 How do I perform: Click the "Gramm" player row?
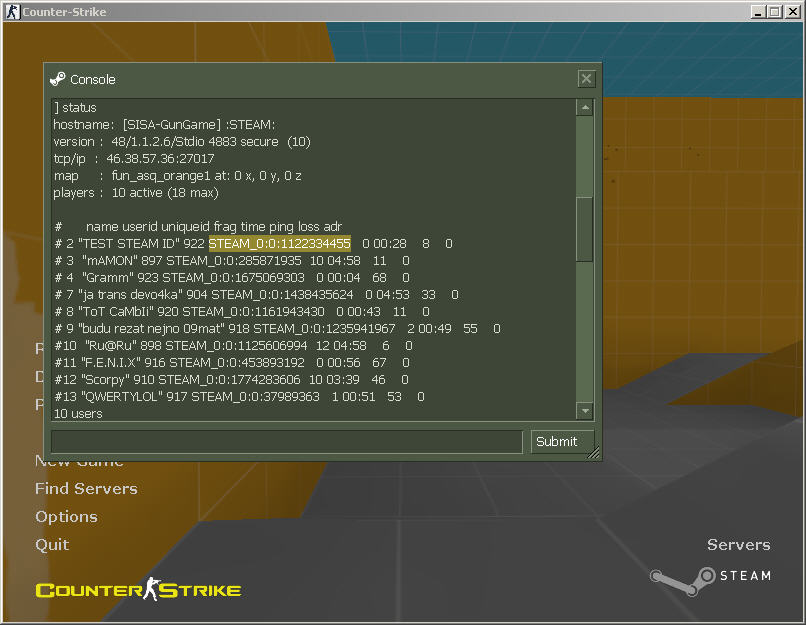pyautogui.click(x=232, y=278)
